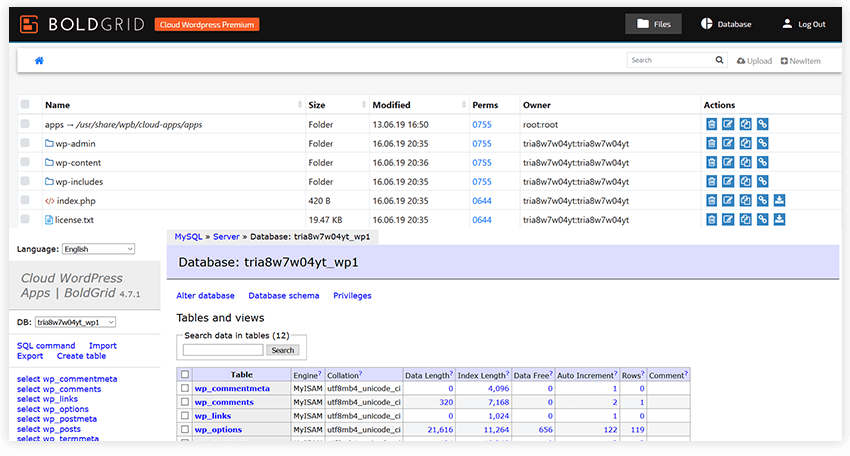The image size is (850, 456).
Task: Delete the wp-admin folder with the trash icon
Action: coord(712,143)
